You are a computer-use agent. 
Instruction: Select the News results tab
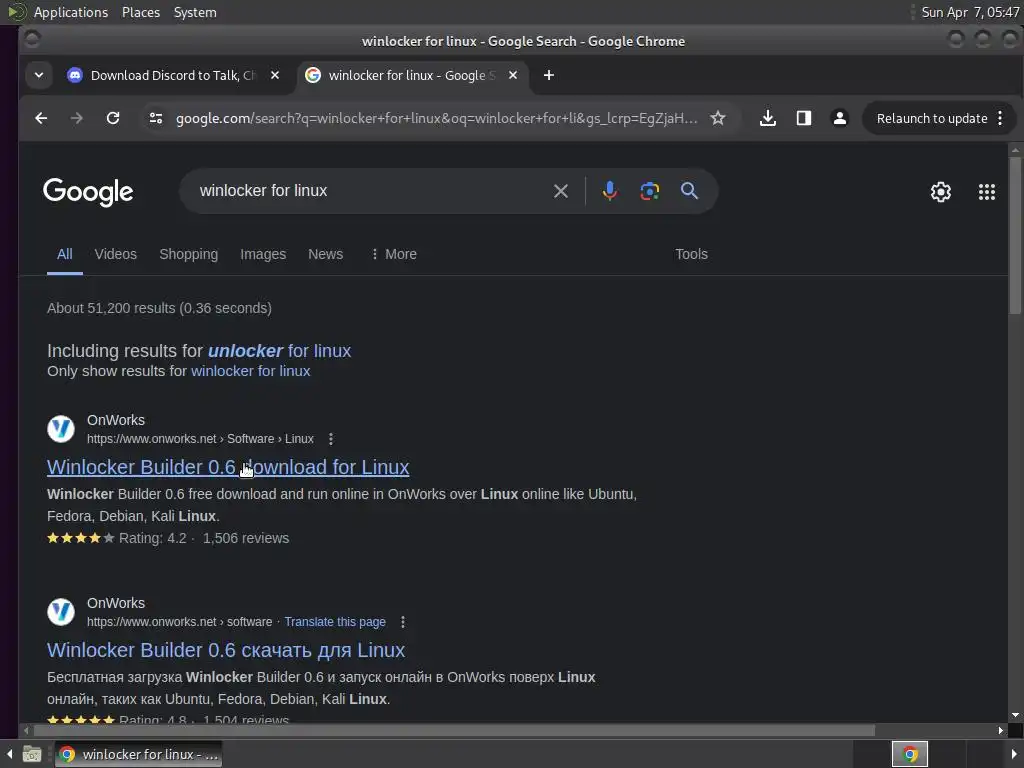pyautogui.click(x=325, y=254)
